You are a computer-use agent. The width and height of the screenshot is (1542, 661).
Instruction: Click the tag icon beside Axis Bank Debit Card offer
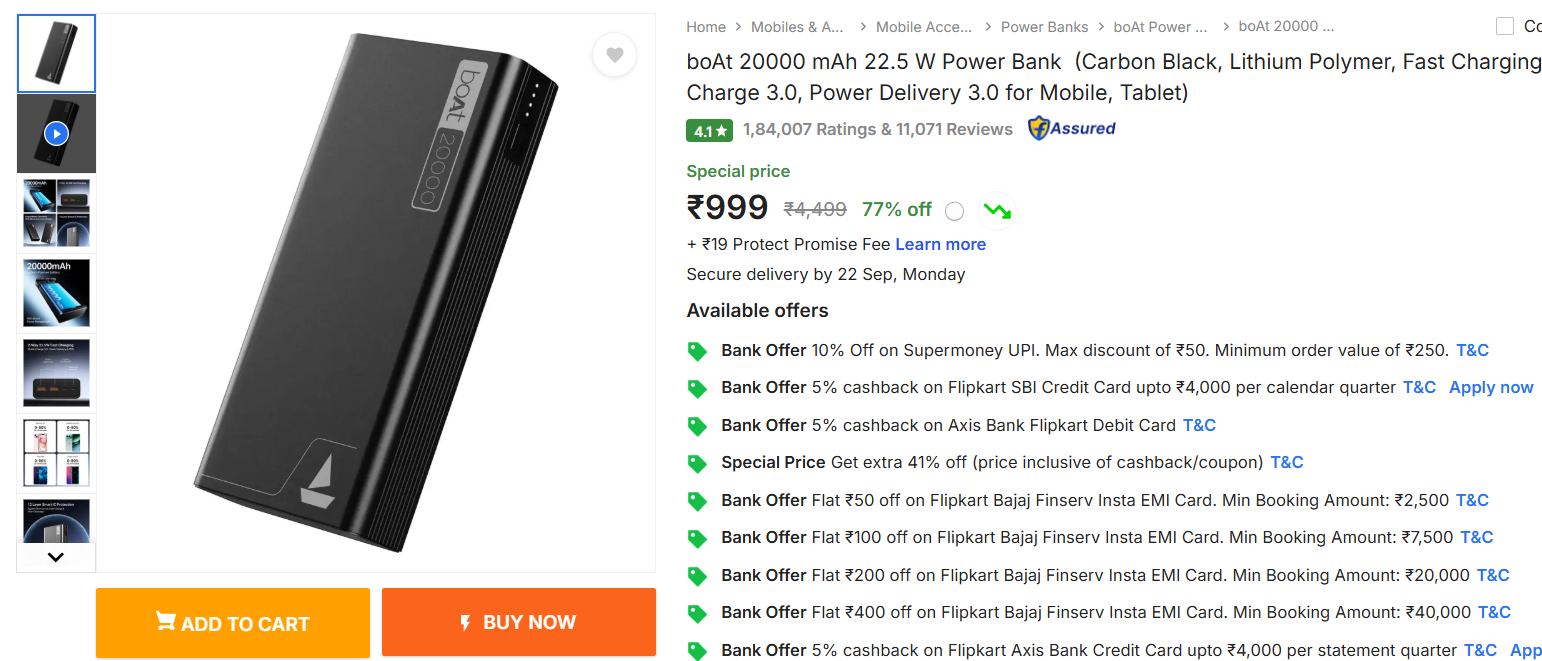point(697,426)
